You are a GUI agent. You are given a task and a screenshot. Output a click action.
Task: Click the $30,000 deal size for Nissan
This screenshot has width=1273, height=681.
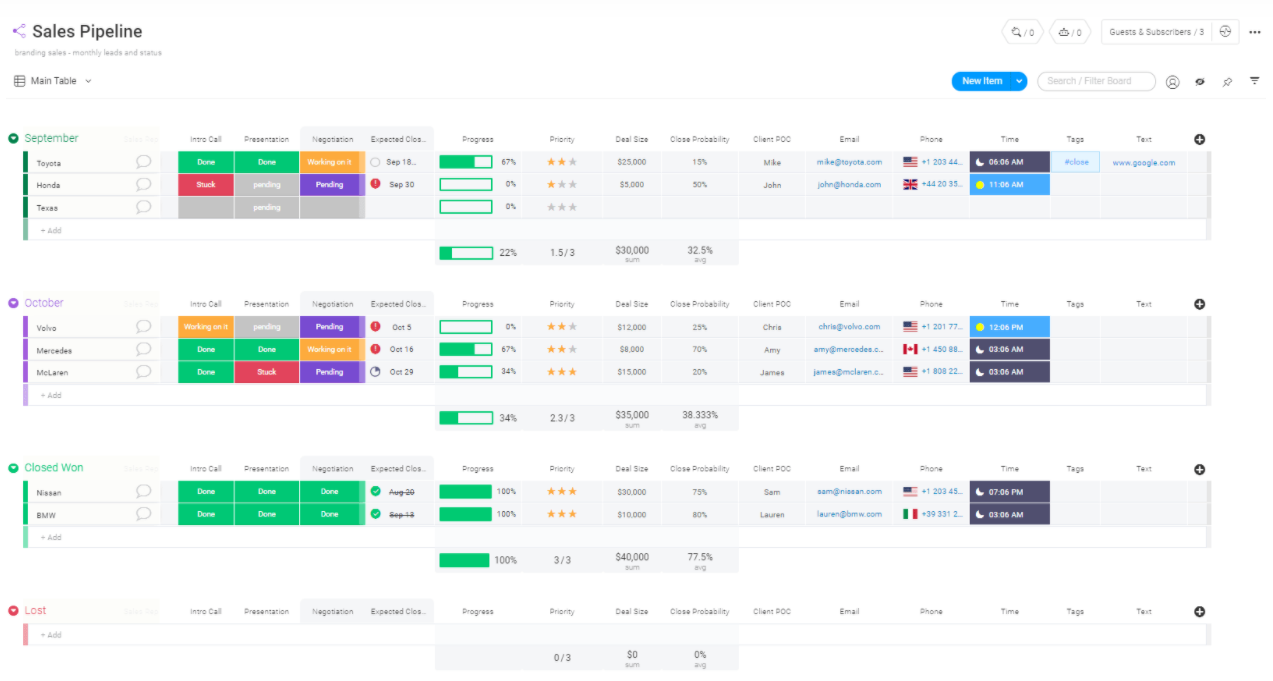[x=632, y=492]
